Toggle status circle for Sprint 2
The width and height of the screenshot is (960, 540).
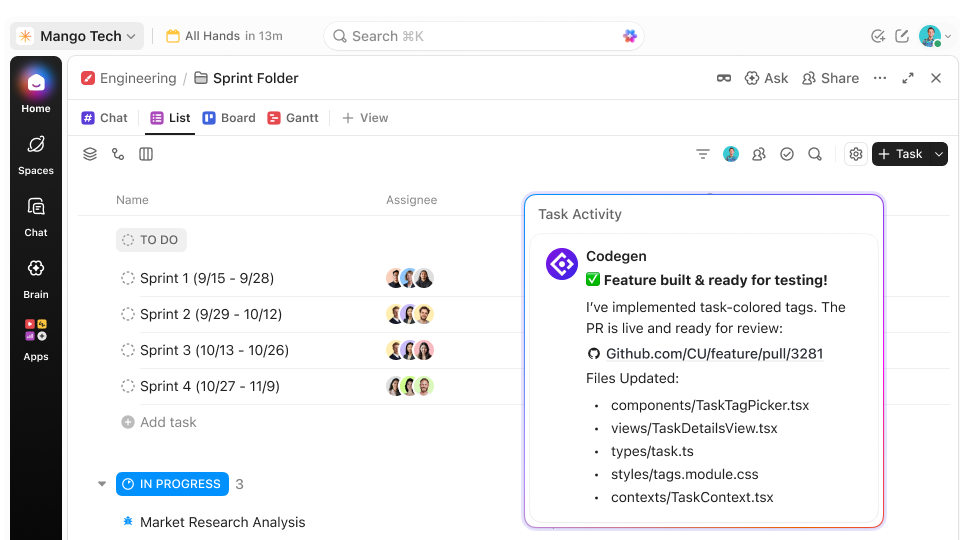(x=127, y=315)
